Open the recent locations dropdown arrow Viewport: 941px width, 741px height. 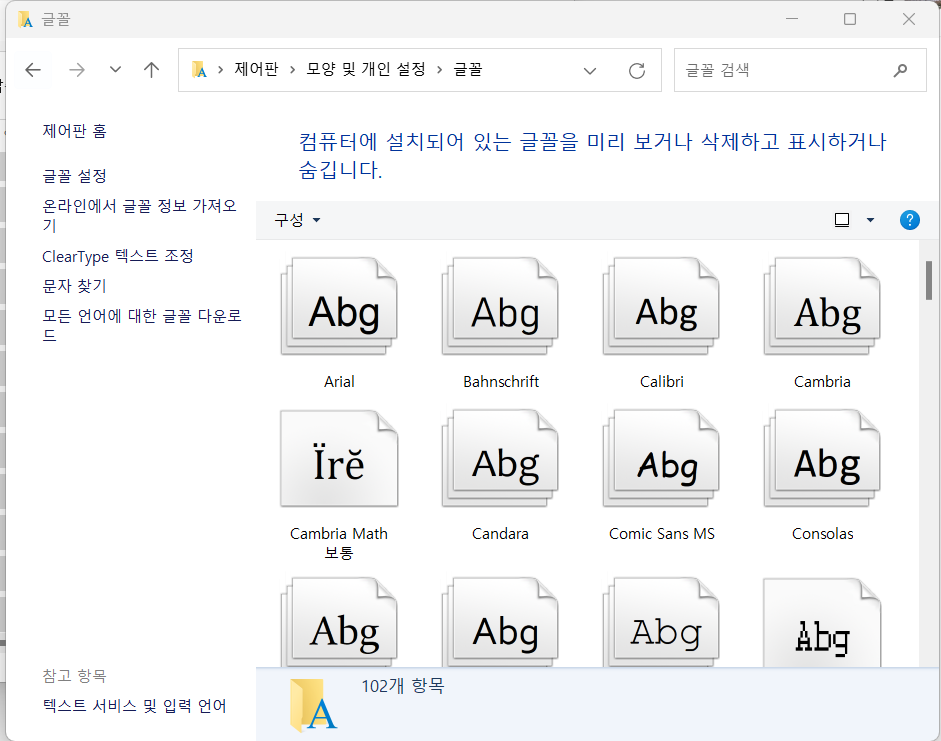[x=115, y=70]
